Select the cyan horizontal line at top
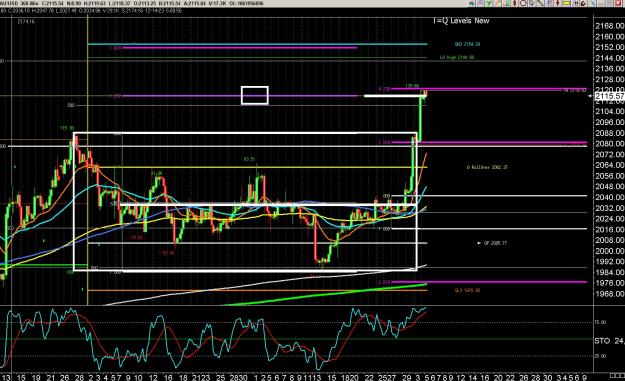This screenshot has height=381, width=625. pyautogui.click(x=257, y=44)
